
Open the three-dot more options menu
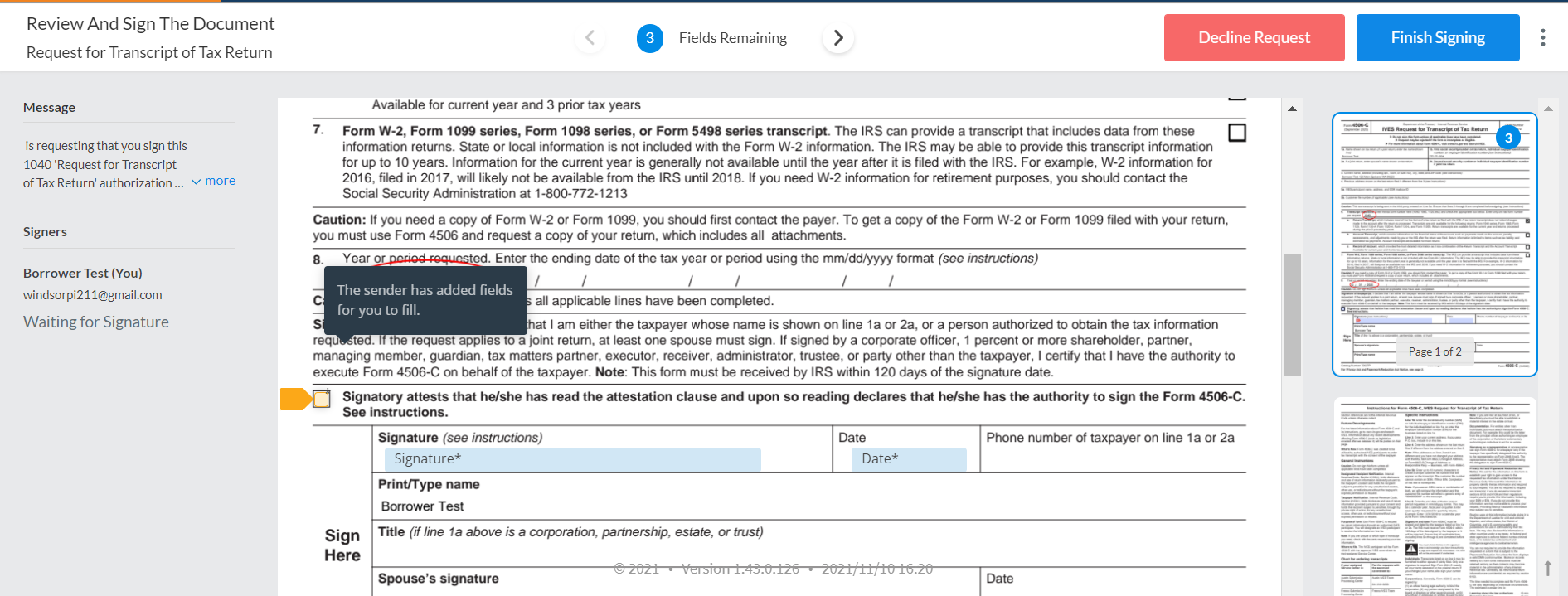point(1542,38)
